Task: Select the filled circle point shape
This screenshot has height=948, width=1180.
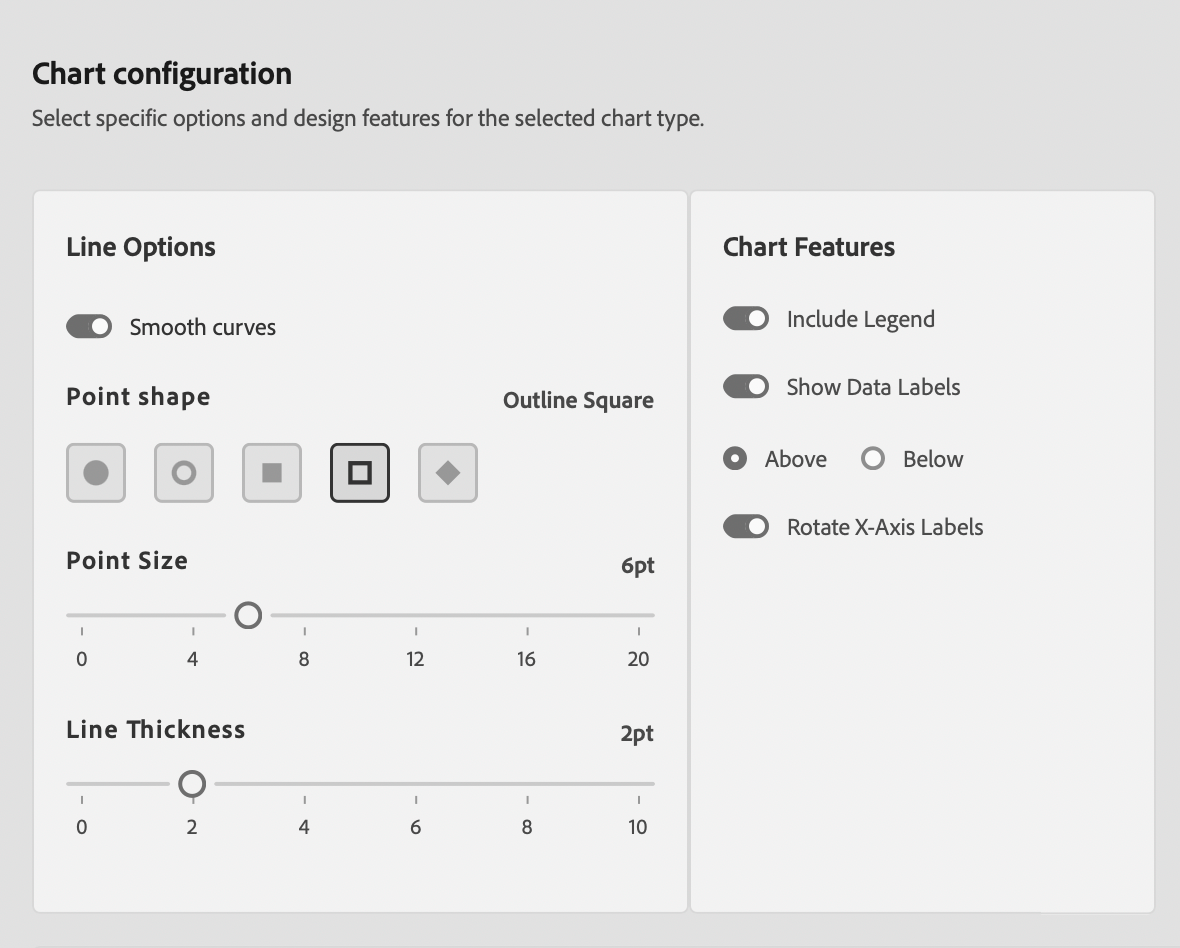Action: coord(96,472)
